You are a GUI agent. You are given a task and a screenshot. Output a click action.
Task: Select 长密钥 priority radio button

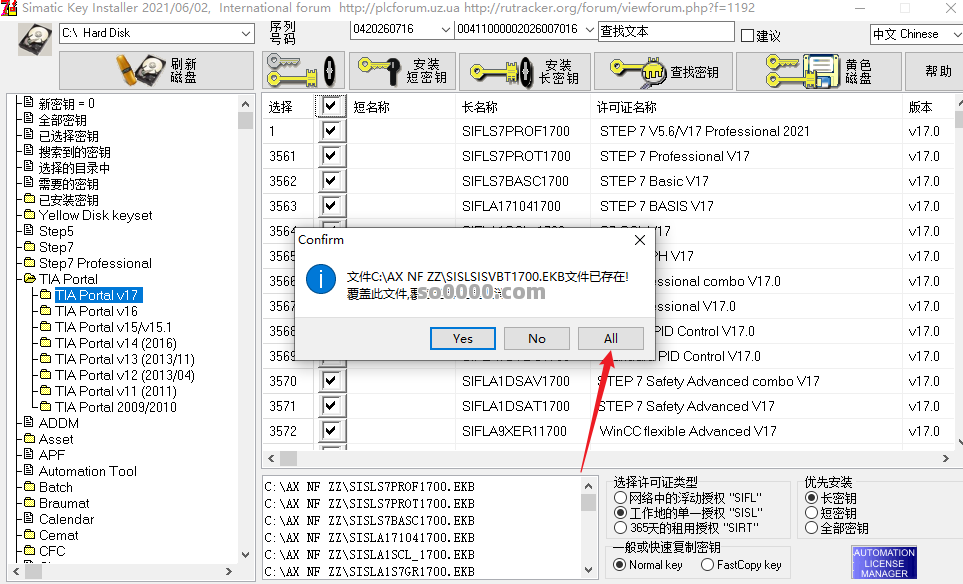click(811, 497)
